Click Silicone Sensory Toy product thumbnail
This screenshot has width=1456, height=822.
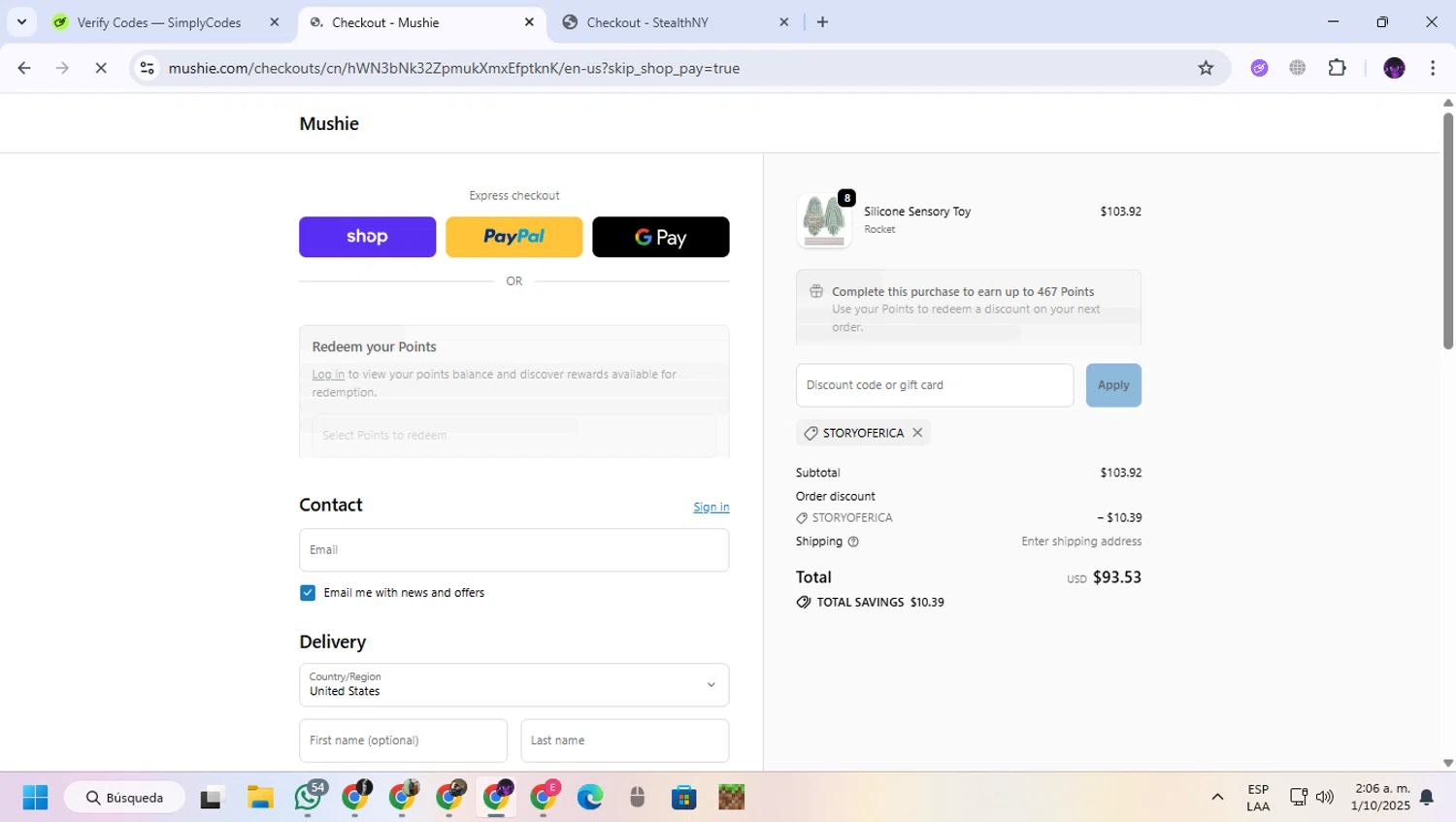(824, 220)
